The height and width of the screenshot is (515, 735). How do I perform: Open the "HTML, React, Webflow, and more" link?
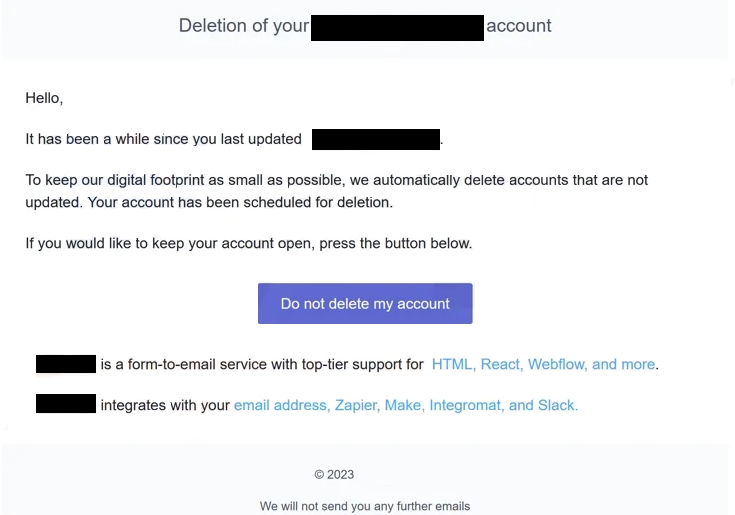pyautogui.click(x=543, y=364)
